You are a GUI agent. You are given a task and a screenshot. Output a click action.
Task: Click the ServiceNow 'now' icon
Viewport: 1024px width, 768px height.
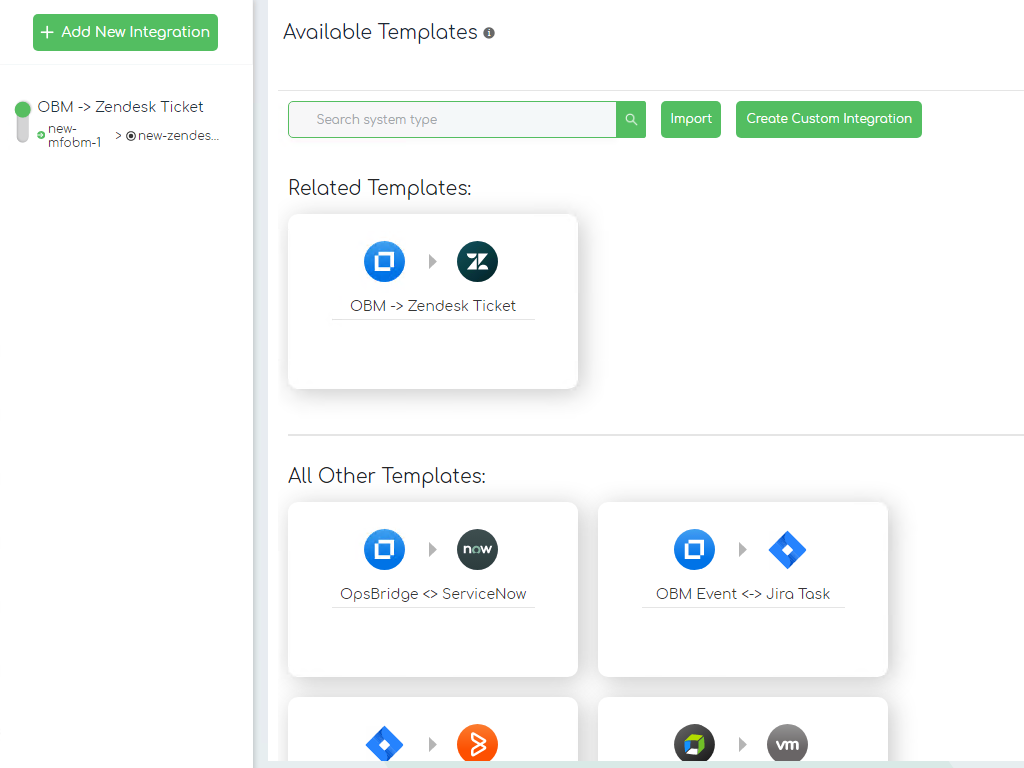(477, 549)
